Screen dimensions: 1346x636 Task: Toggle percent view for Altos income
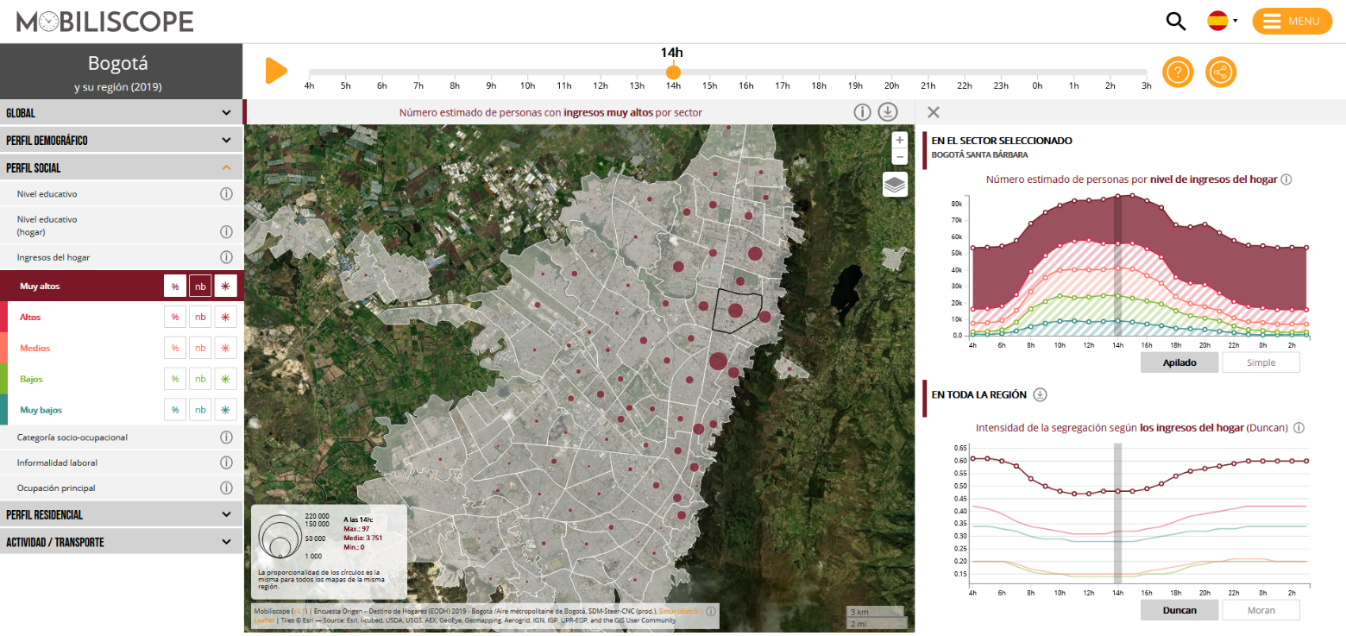(175, 317)
